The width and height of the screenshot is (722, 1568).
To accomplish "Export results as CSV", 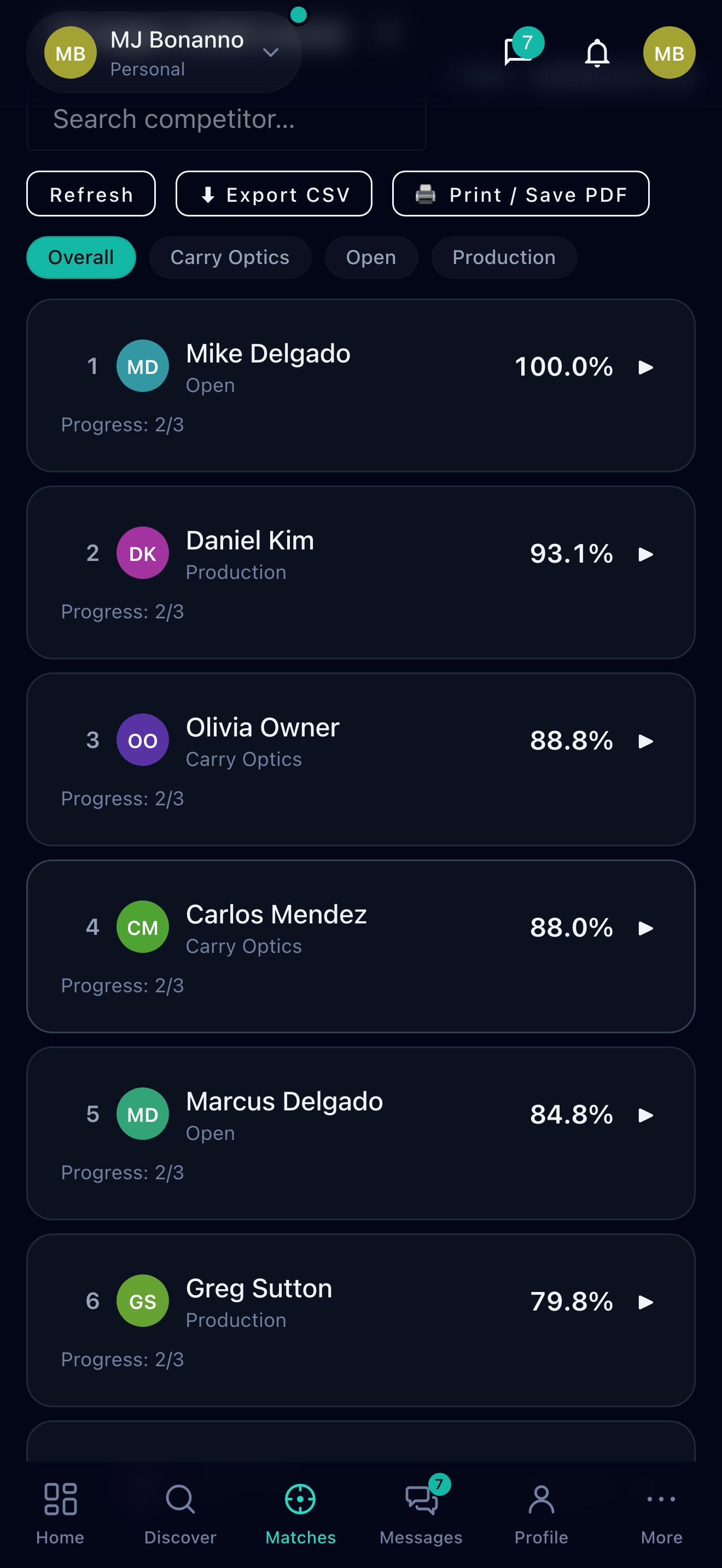I will (x=274, y=194).
